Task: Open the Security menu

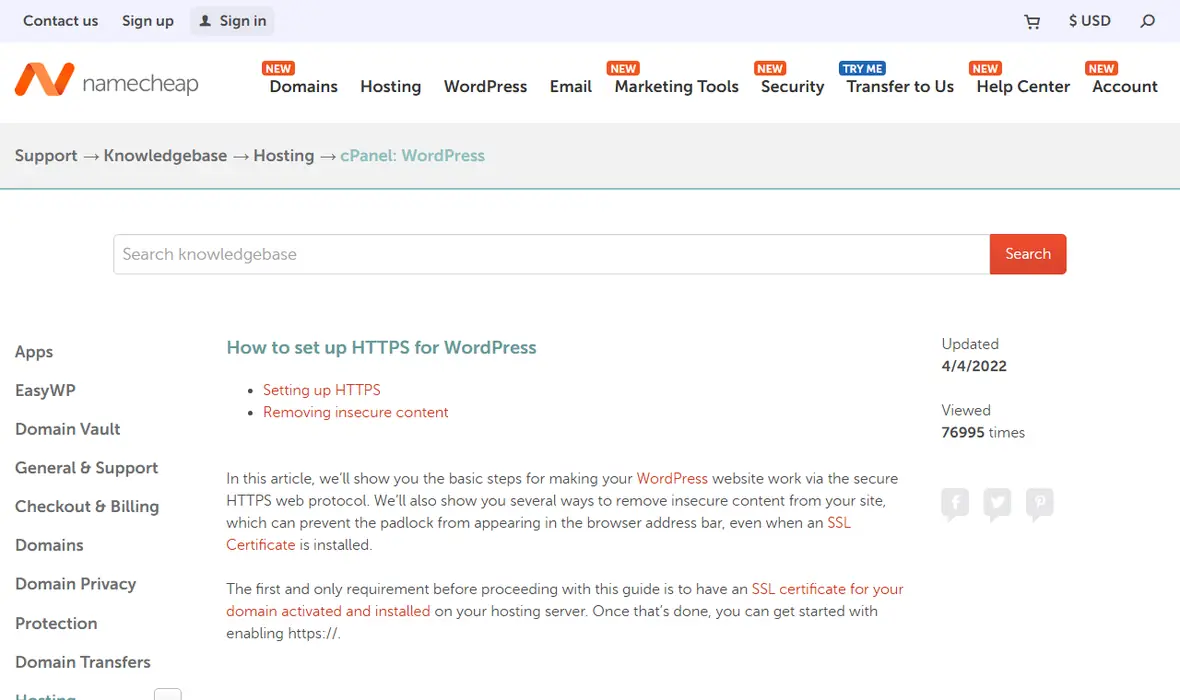Action: 792,87
